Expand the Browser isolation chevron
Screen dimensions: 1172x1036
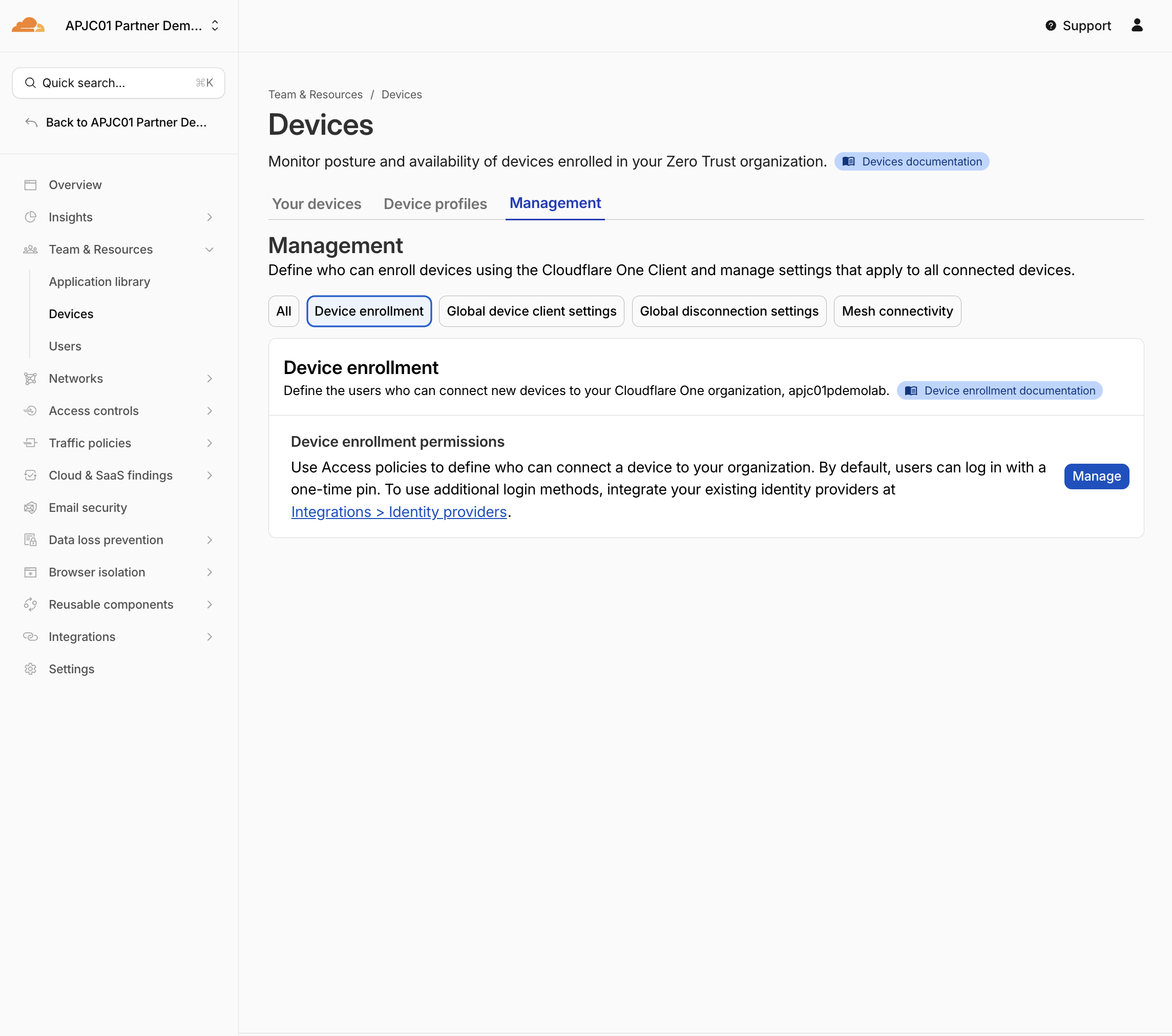click(x=210, y=572)
